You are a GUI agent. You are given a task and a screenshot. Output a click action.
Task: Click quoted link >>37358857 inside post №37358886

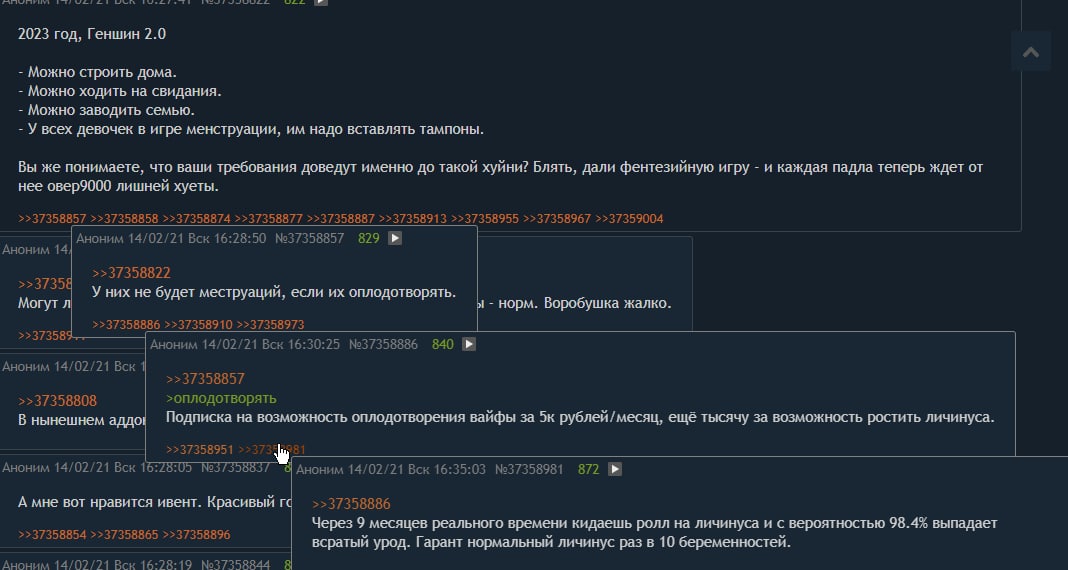(x=205, y=379)
